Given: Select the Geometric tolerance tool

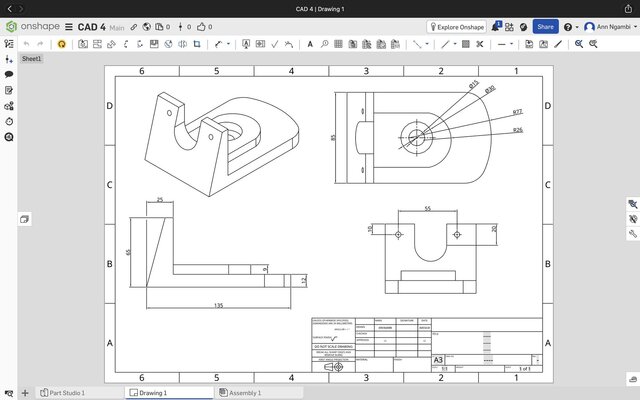Looking at the screenshot, I should (260, 44).
